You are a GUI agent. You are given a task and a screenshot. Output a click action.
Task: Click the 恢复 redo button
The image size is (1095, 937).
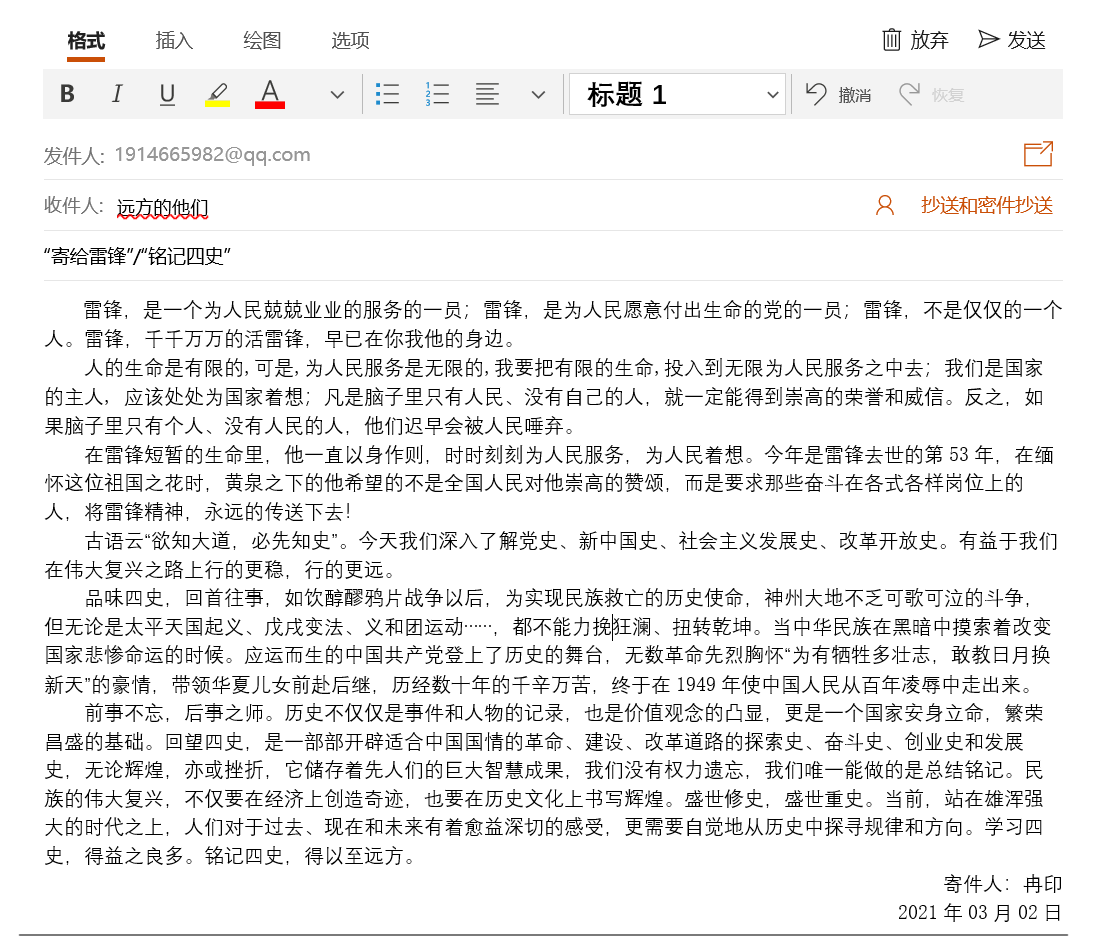[x=931, y=95]
